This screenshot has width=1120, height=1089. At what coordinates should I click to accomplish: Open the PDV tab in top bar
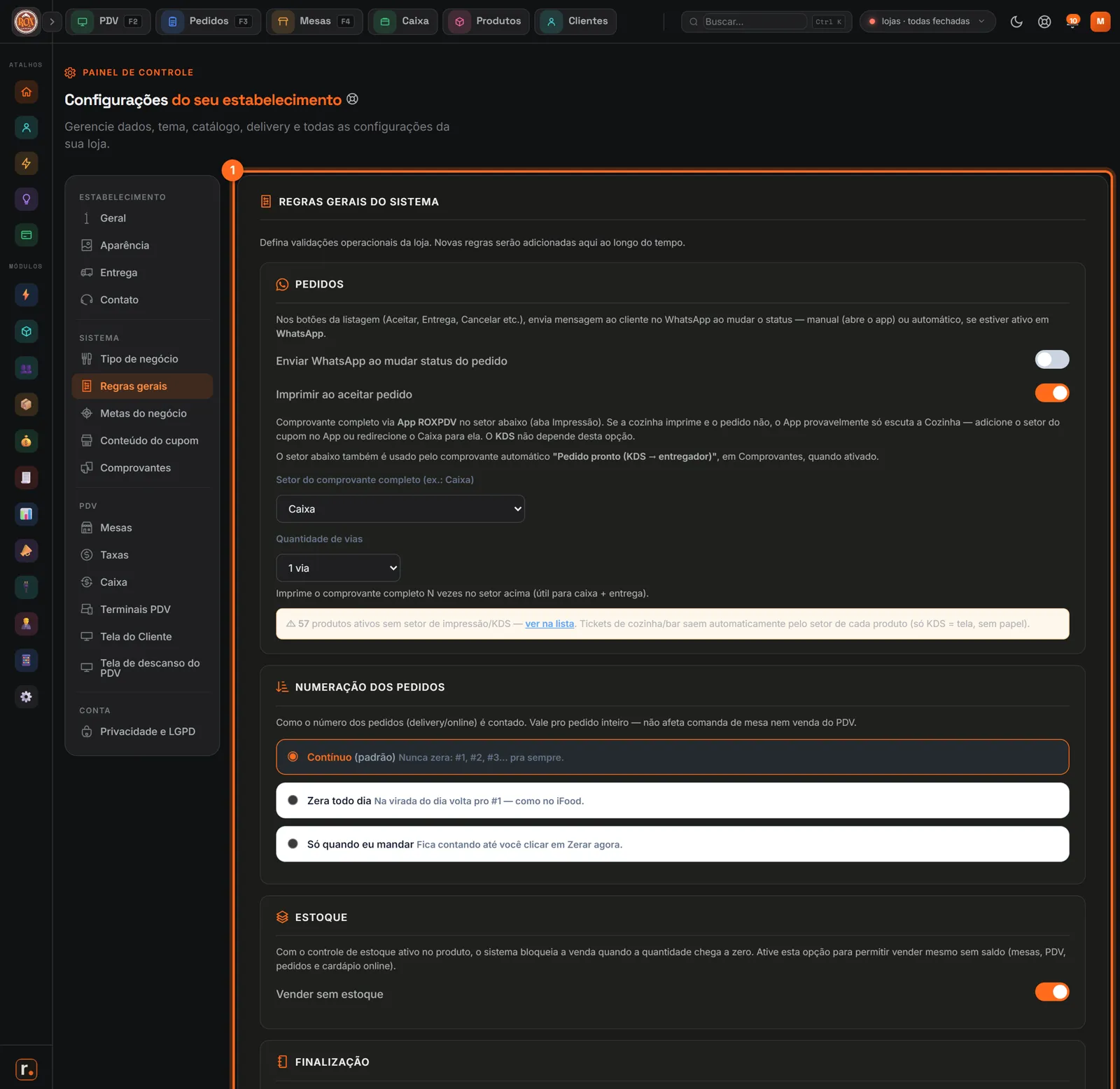108,22
